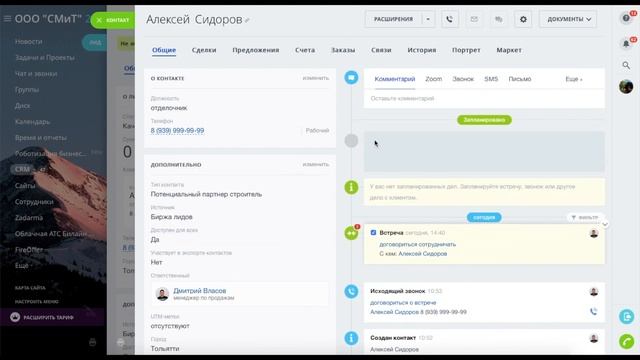Open the Маркет tab
This screenshot has height=360, width=640.
(509, 50)
